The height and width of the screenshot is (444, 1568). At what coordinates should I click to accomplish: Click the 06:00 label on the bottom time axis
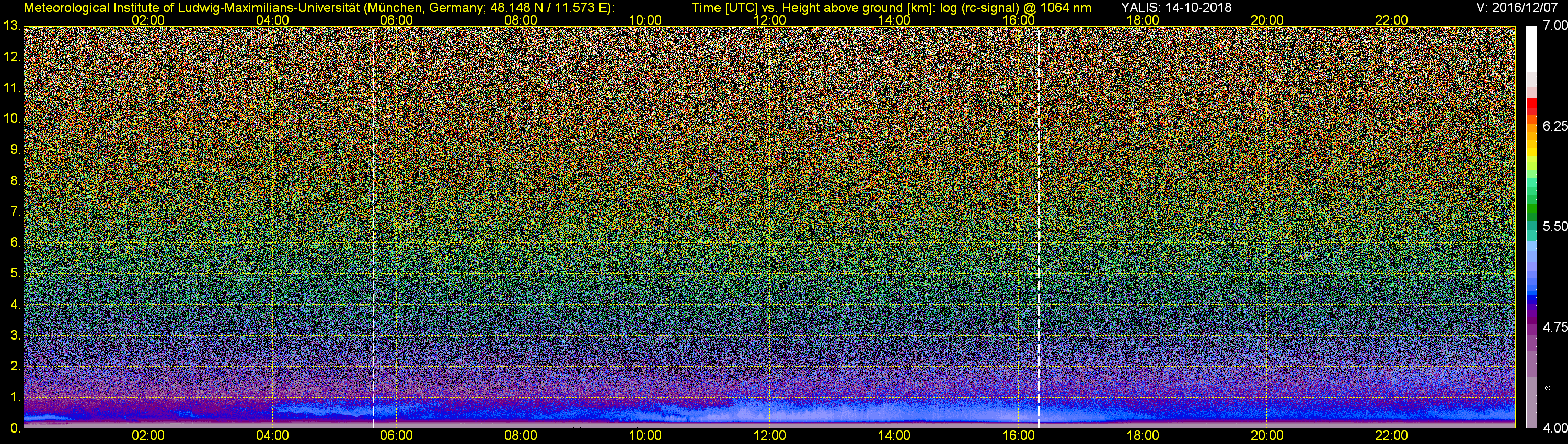[396, 436]
